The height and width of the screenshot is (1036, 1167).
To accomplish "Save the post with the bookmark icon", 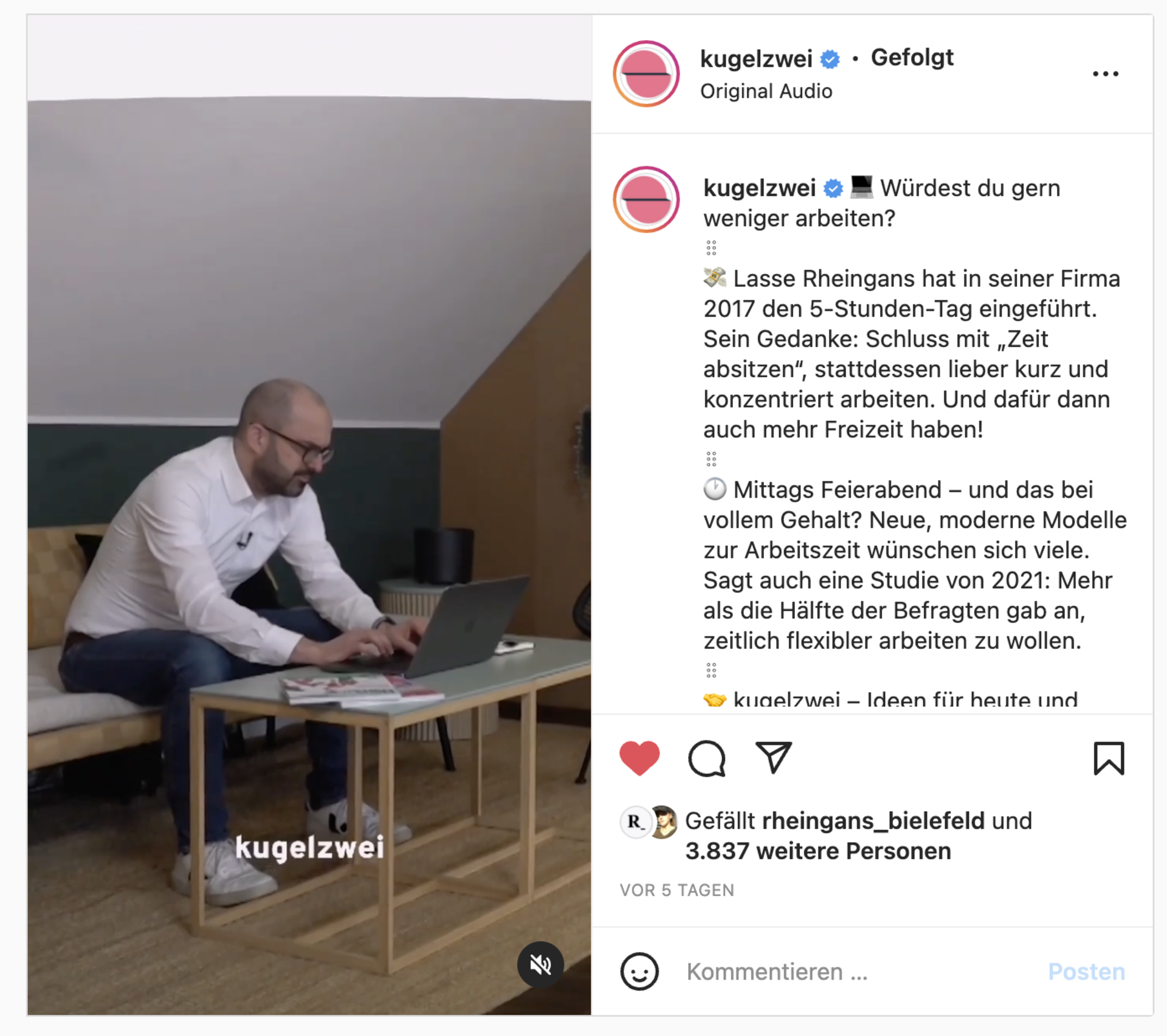I will [x=1109, y=758].
